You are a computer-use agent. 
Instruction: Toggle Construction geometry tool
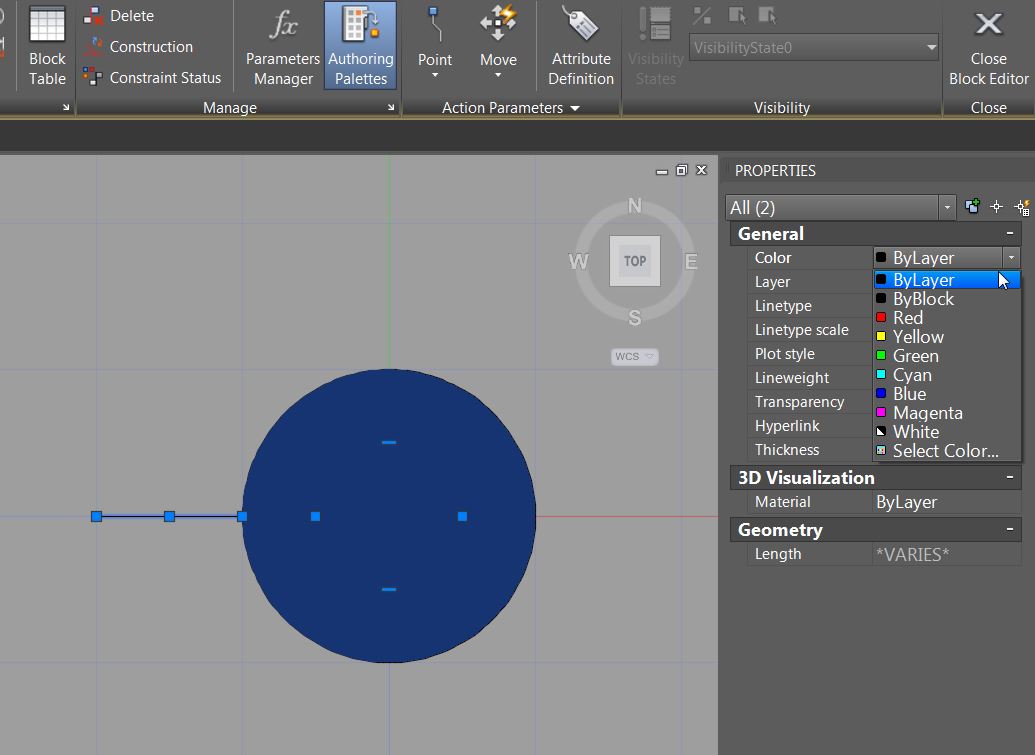coord(150,46)
